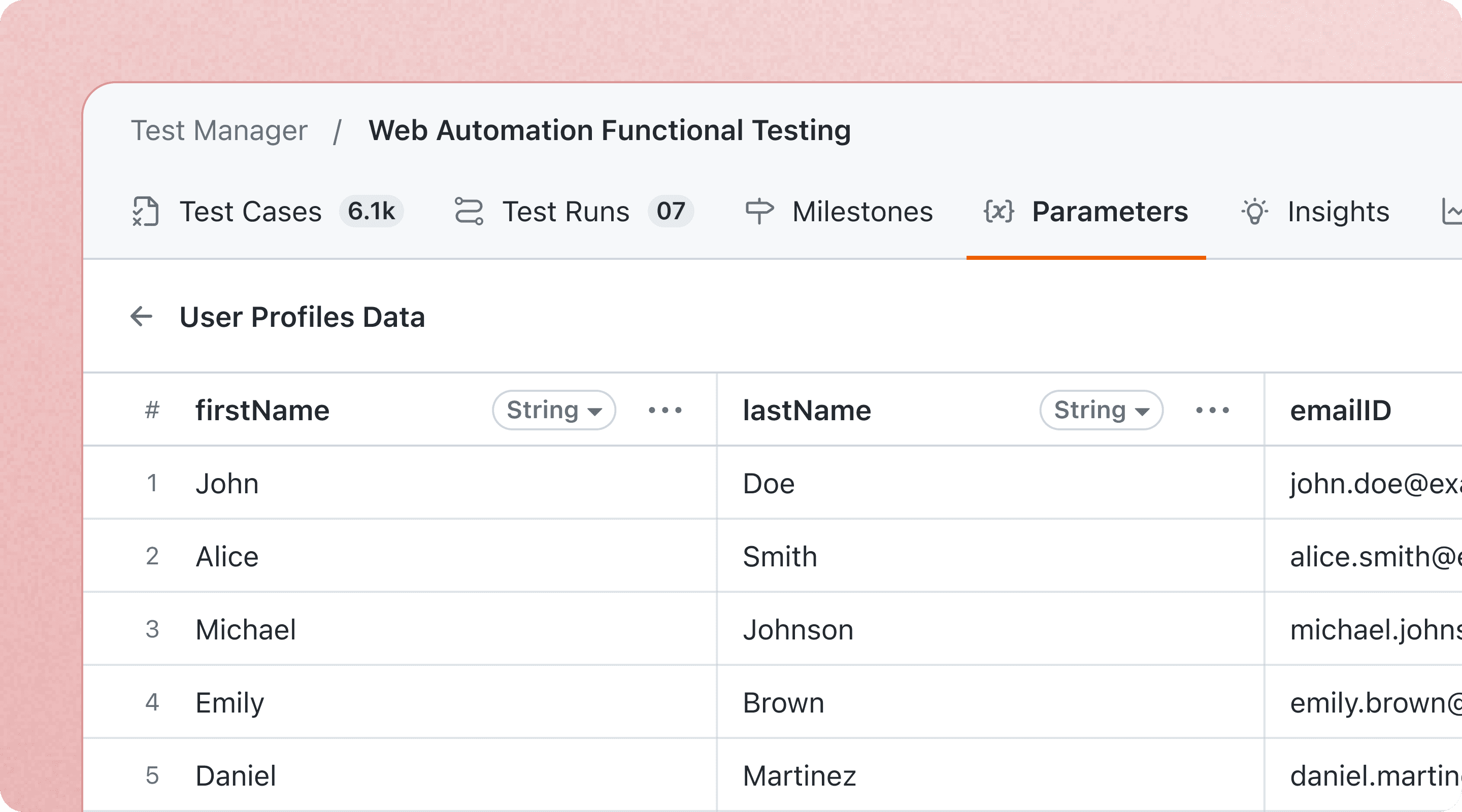The image size is (1462, 812).
Task: Expand firstName String type dropdown
Action: coord(554,410)
